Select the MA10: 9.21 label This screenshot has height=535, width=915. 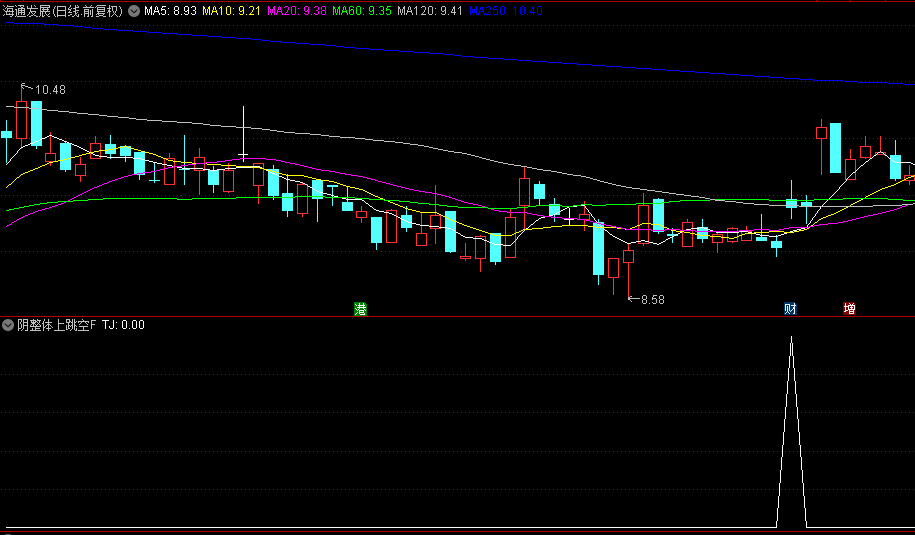tap(232, 11)
